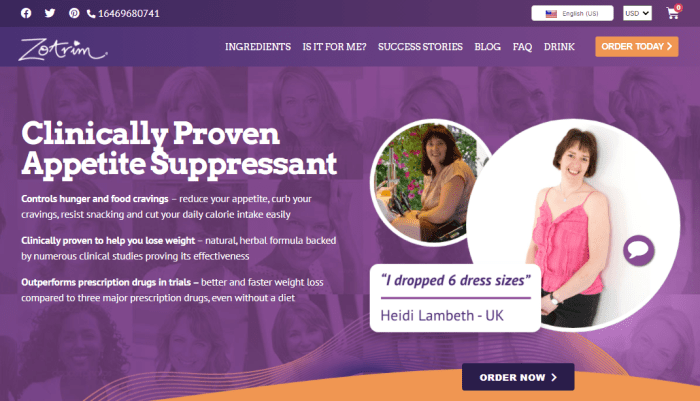Open the purple chat bubble icon
This screenshot has height=401, width=700.
coord(639,250)
